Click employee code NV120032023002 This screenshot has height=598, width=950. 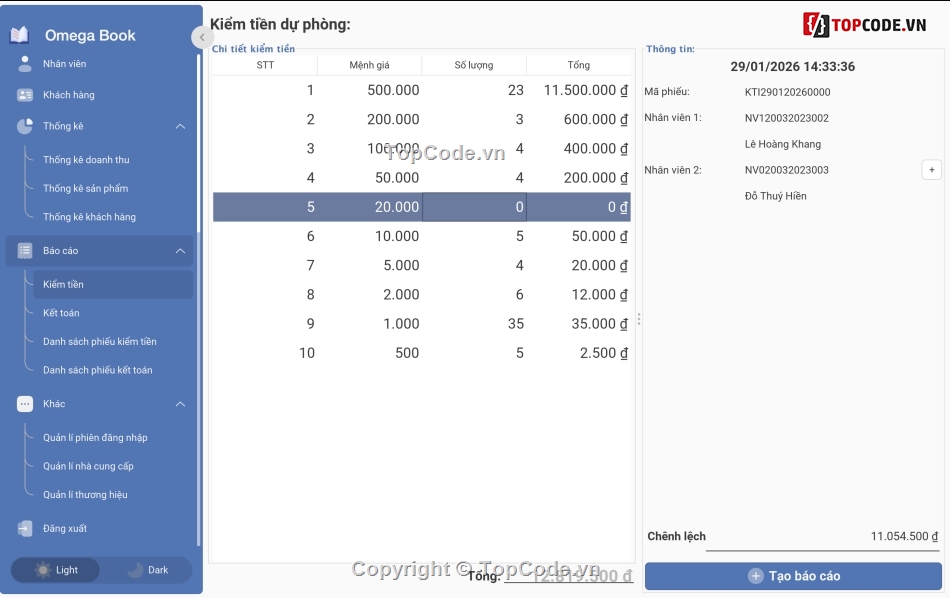[786, 118]
